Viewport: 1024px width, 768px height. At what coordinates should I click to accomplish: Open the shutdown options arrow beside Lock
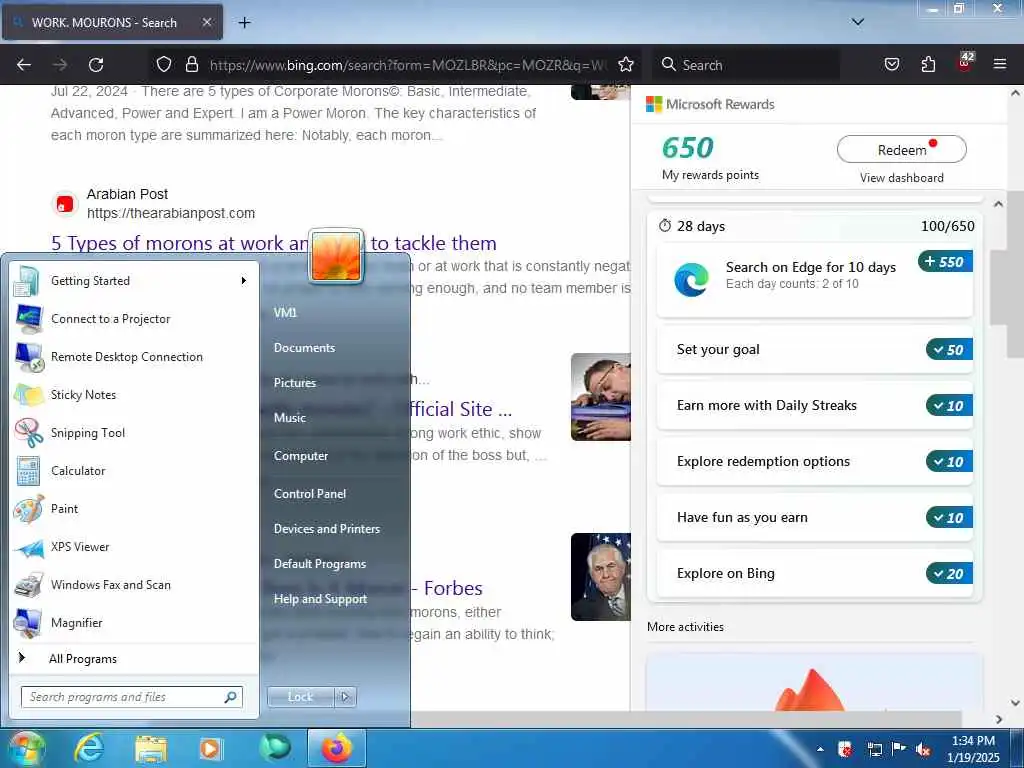click(345, 697)
